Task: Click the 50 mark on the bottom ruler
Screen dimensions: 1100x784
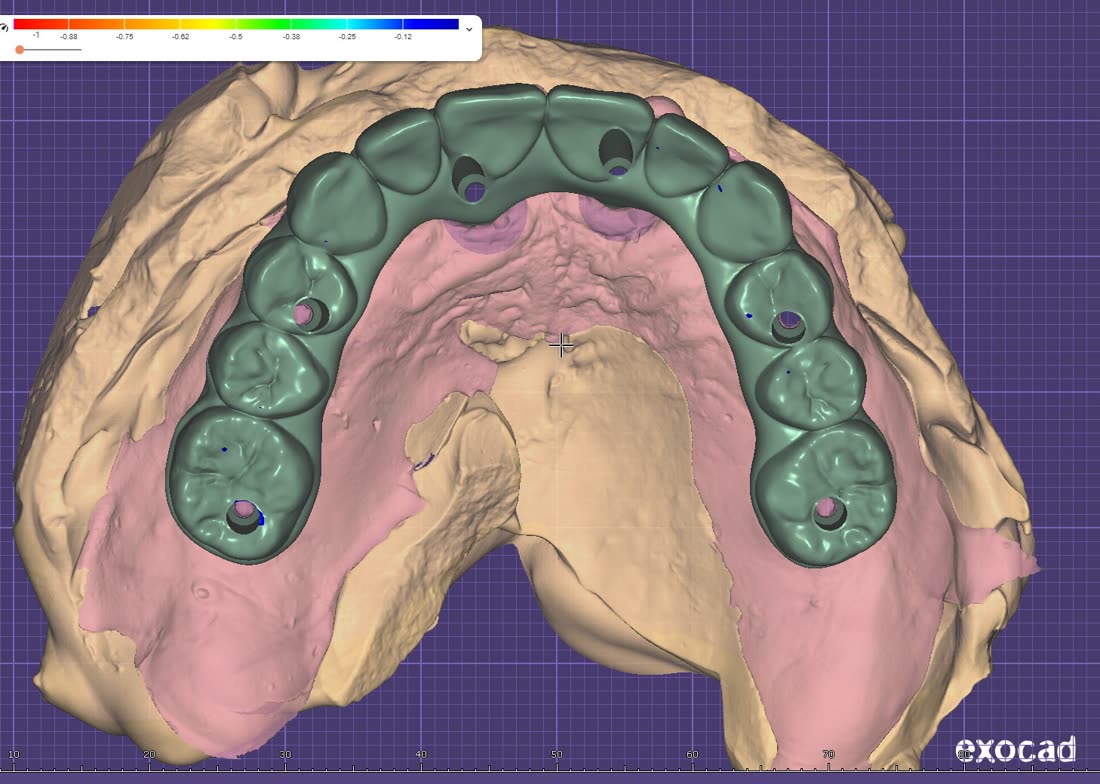Action: point(556,755)
